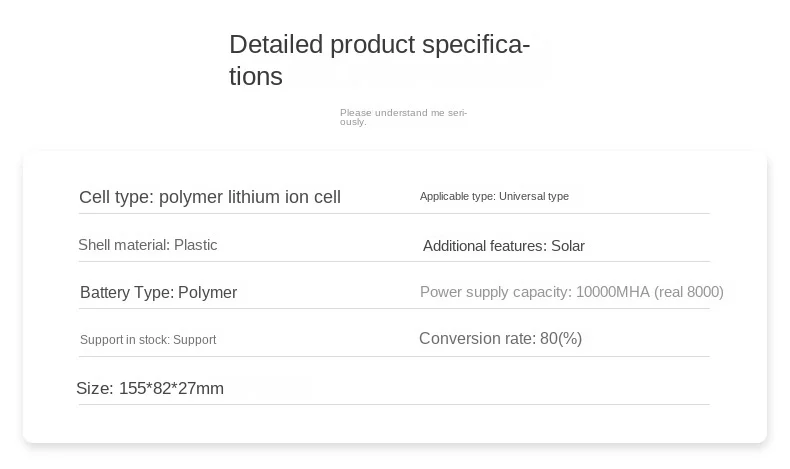
Task: Click the '80(%)' conversion value
Action: click(x=561, y=339)
